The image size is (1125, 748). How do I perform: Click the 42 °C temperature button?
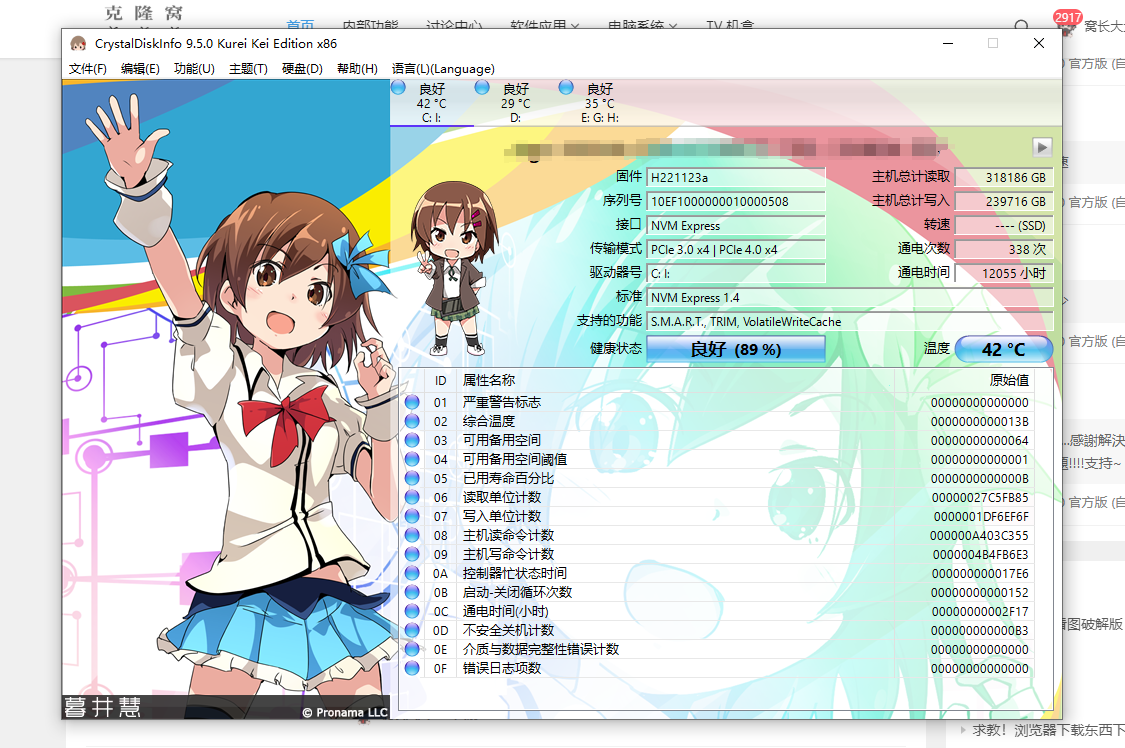(1003, 349)
